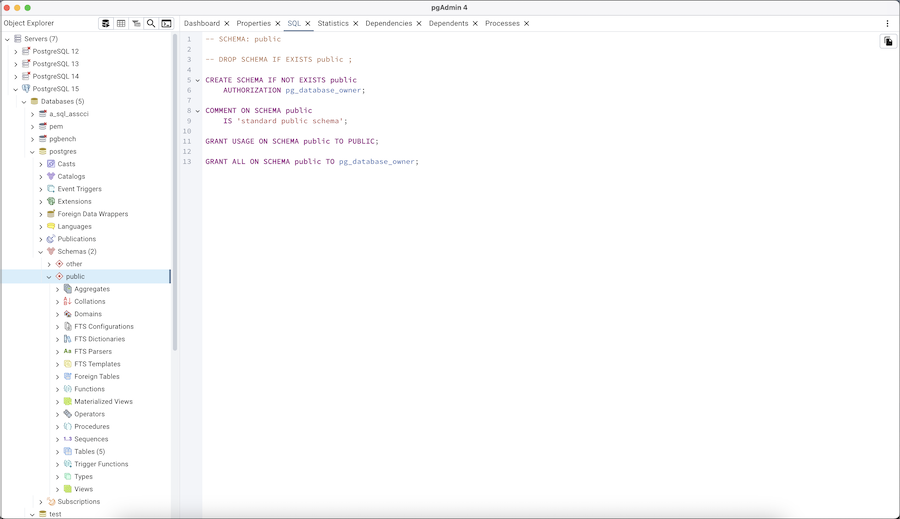Screen dimensions: 900x519
Task: Select the pem database
Action: click(x=56, y=126)
